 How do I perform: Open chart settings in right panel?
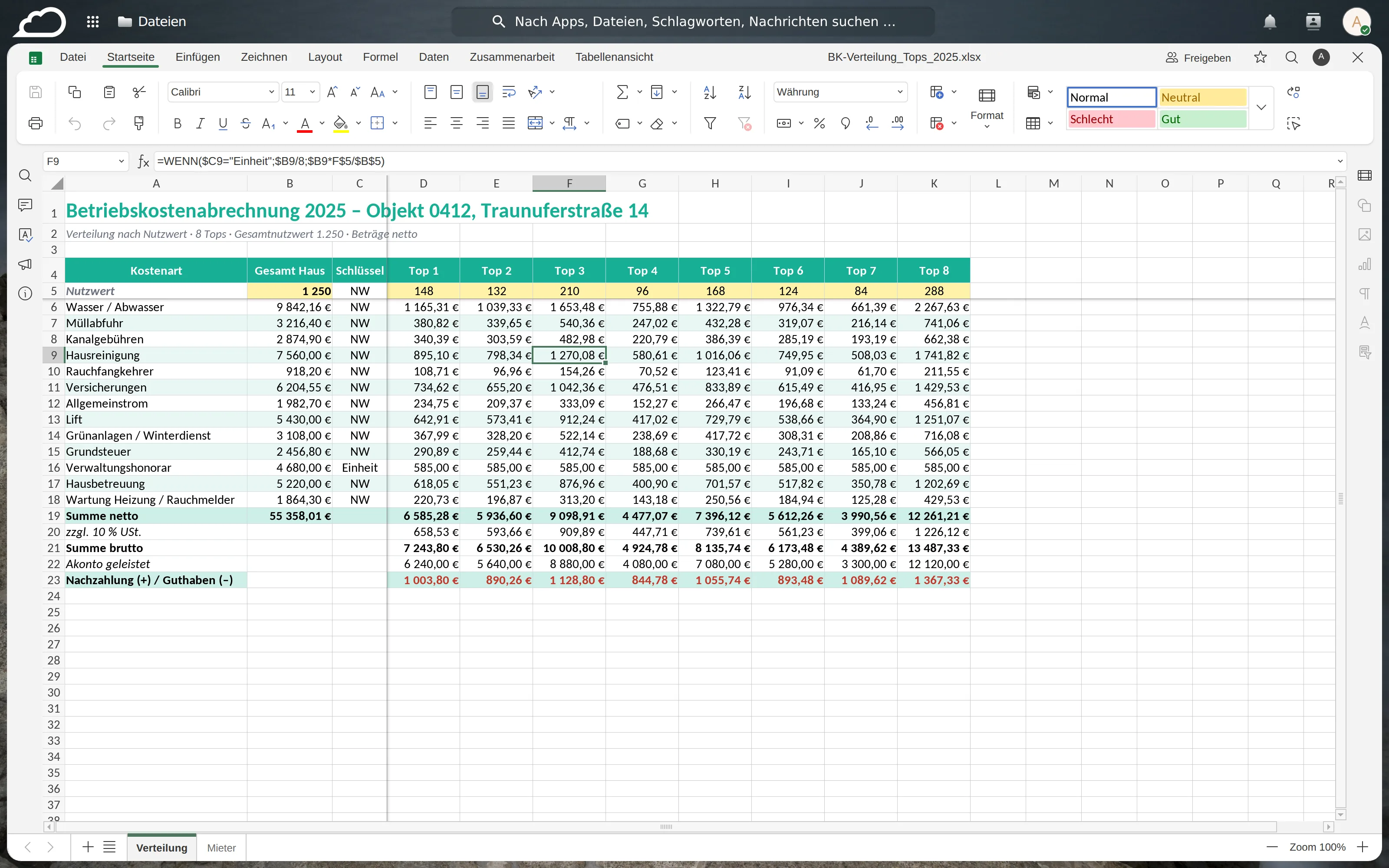click(x=1364, y=264)
